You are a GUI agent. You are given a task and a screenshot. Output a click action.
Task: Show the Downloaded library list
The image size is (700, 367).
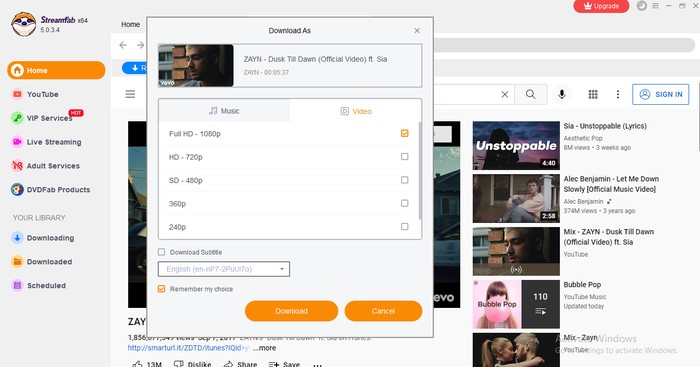tap(49, 262)
